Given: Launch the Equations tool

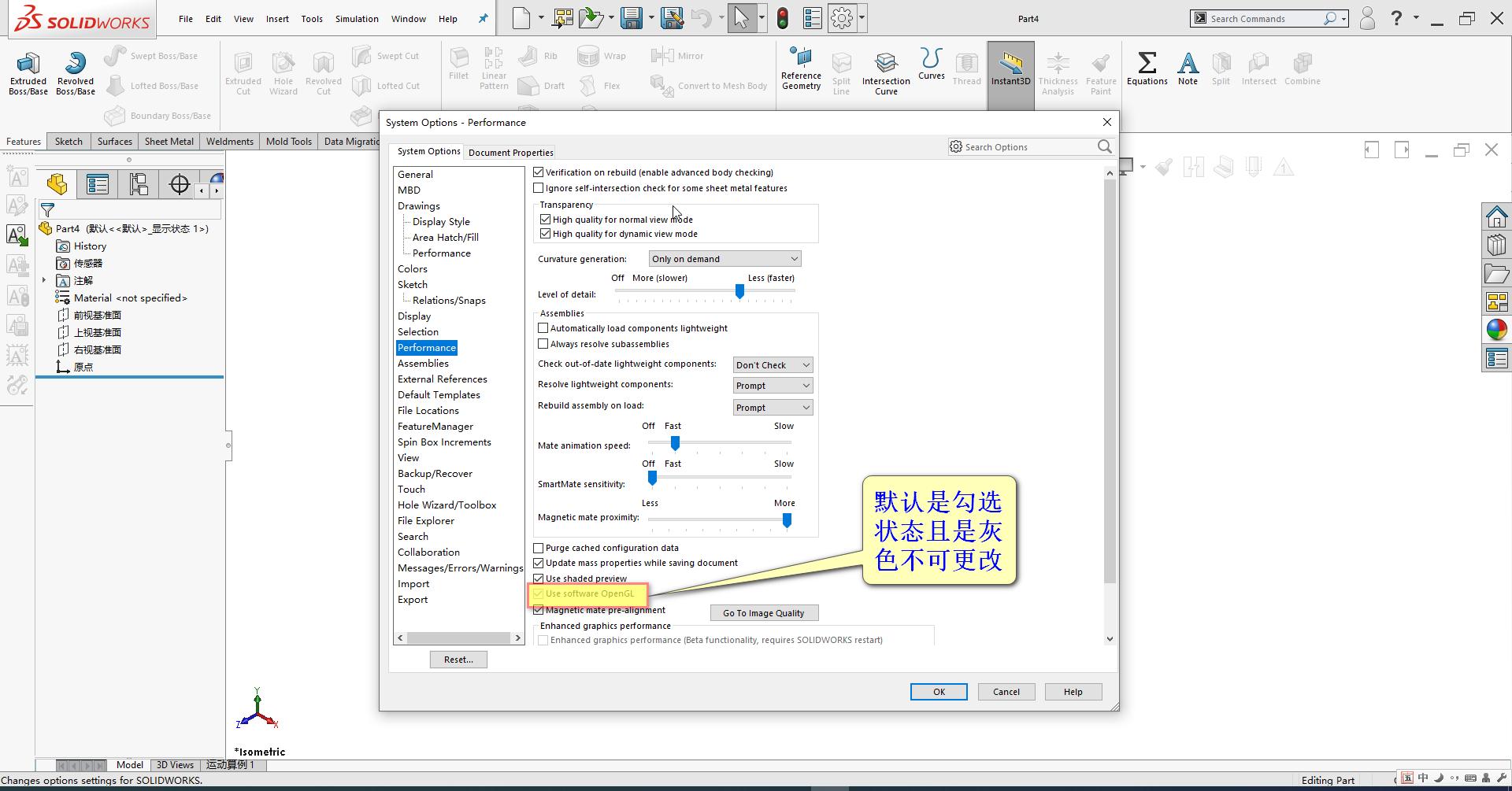Looking at the screenshot, I should [1147, 69].
